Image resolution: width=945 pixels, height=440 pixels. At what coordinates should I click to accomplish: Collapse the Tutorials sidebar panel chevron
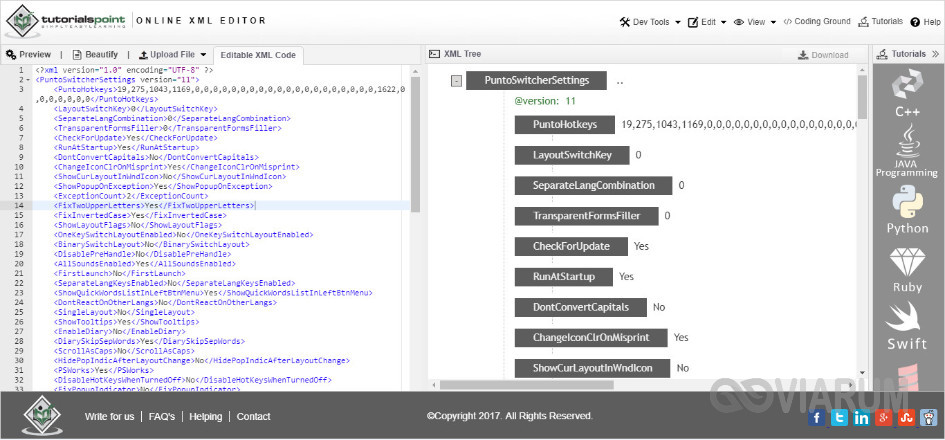[x=935, y=54]
